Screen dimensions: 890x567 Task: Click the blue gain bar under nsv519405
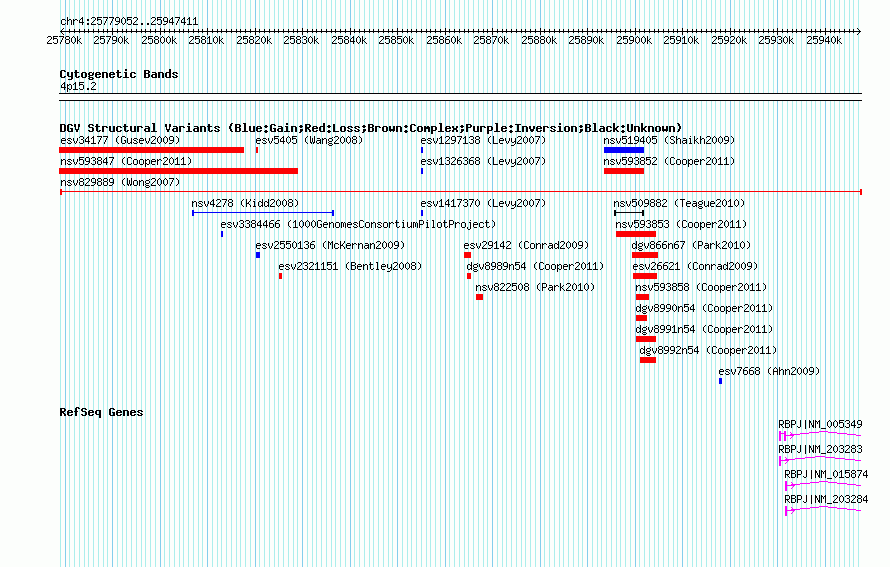click(624, 150)
